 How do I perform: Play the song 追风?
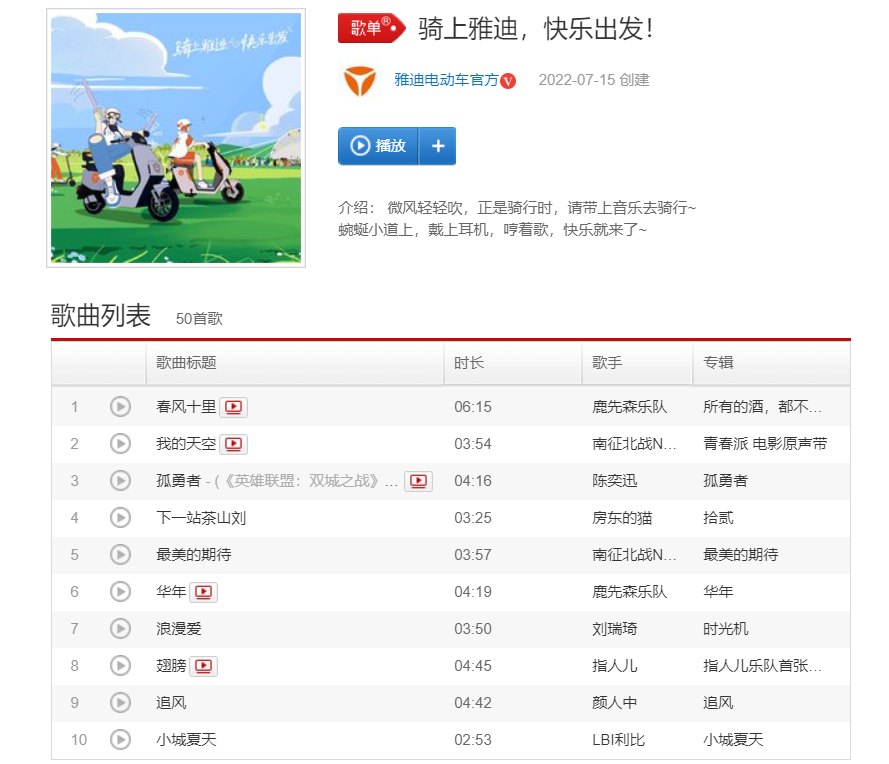click(x=120, y=703)
